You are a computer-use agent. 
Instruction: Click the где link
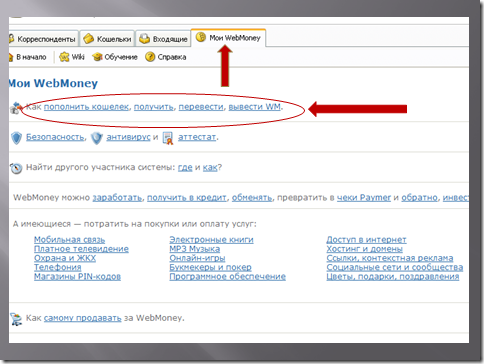click(185, 167)
